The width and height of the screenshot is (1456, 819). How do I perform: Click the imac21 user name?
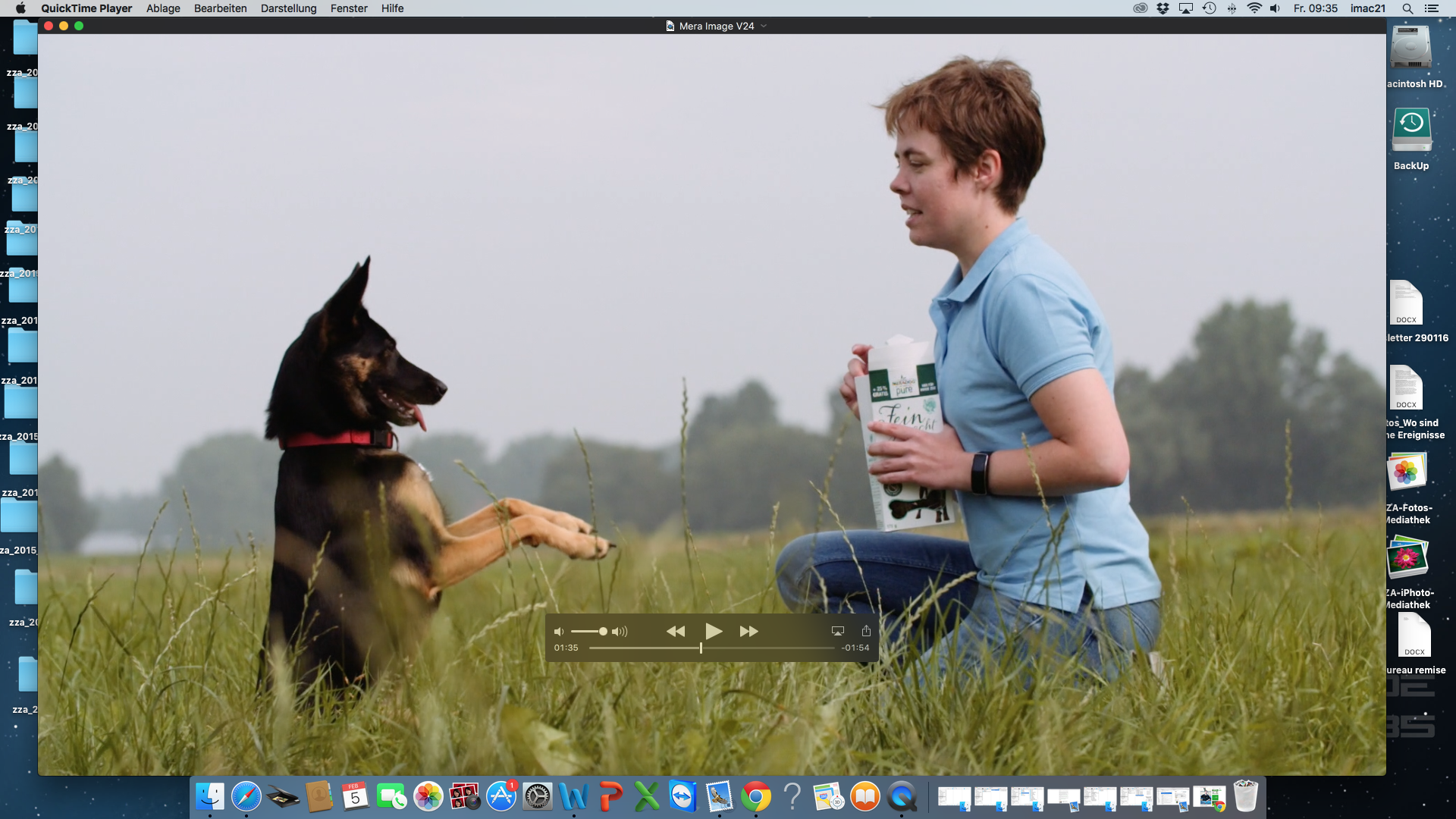(1367, 8)
